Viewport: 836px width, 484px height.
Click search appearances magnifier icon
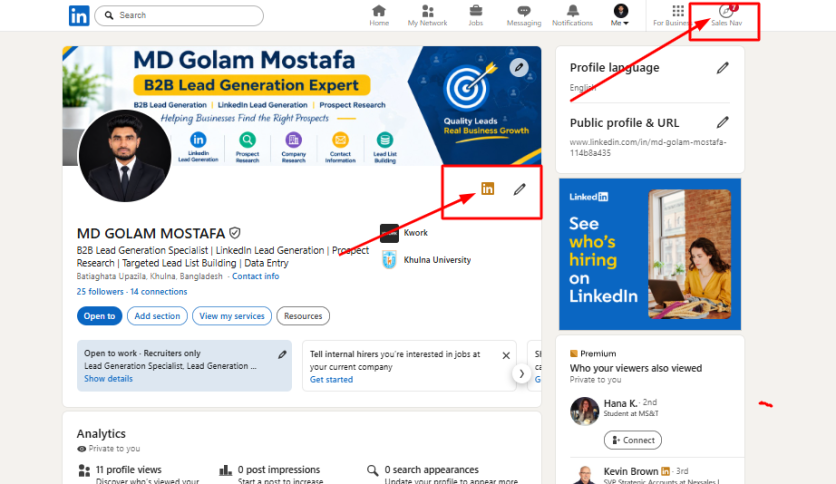coord(373,470)
